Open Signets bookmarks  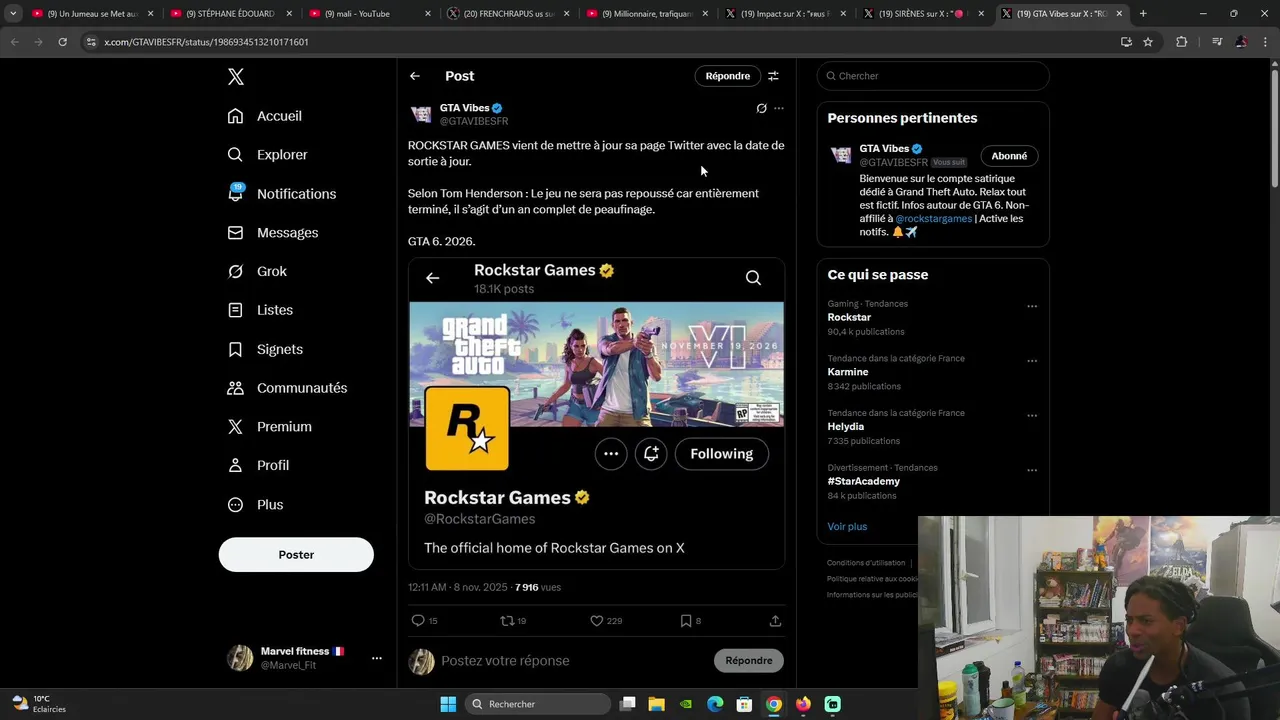[265, 349]
